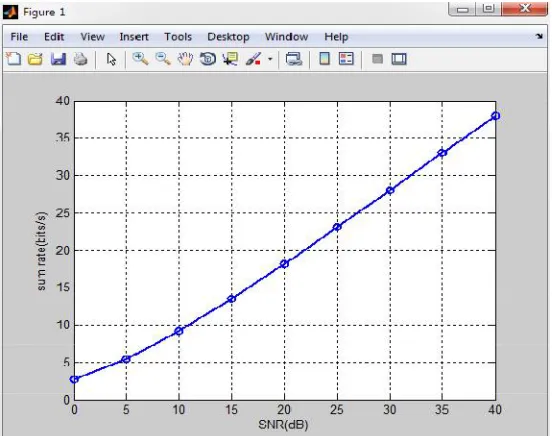Show plot tools and dock figure
The width and height of the screenshot is (552, 436).
coord(399,59)
